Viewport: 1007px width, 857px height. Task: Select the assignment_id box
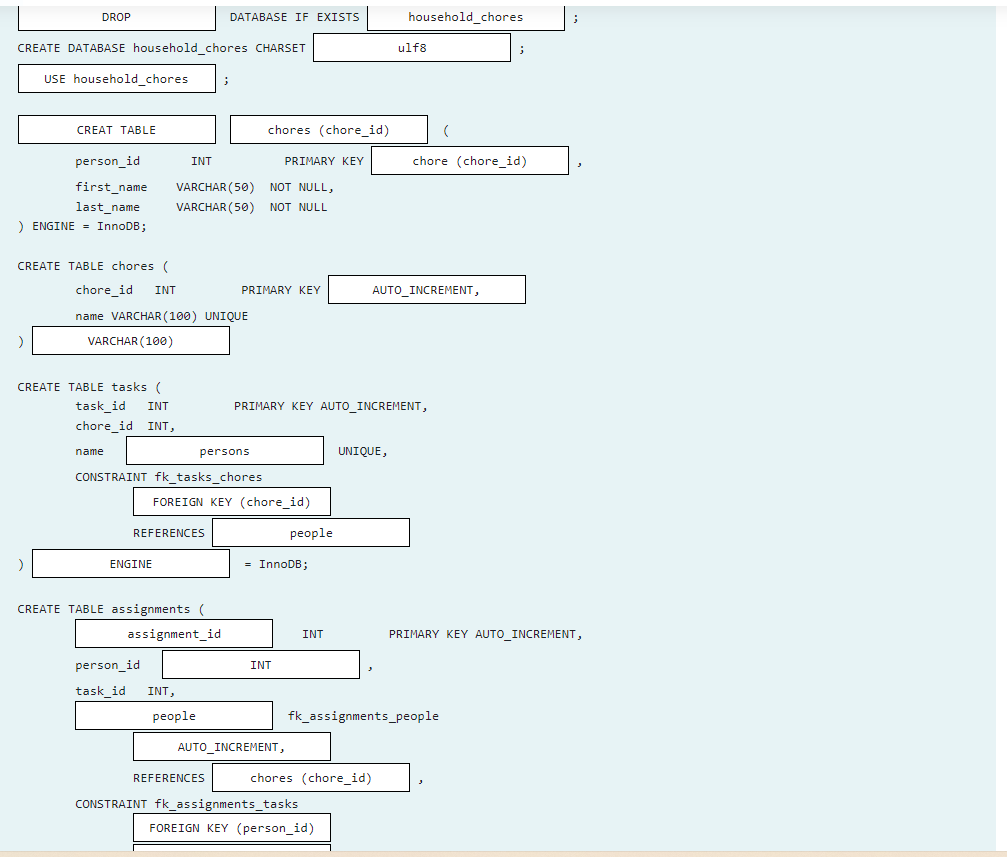(173, 633)
